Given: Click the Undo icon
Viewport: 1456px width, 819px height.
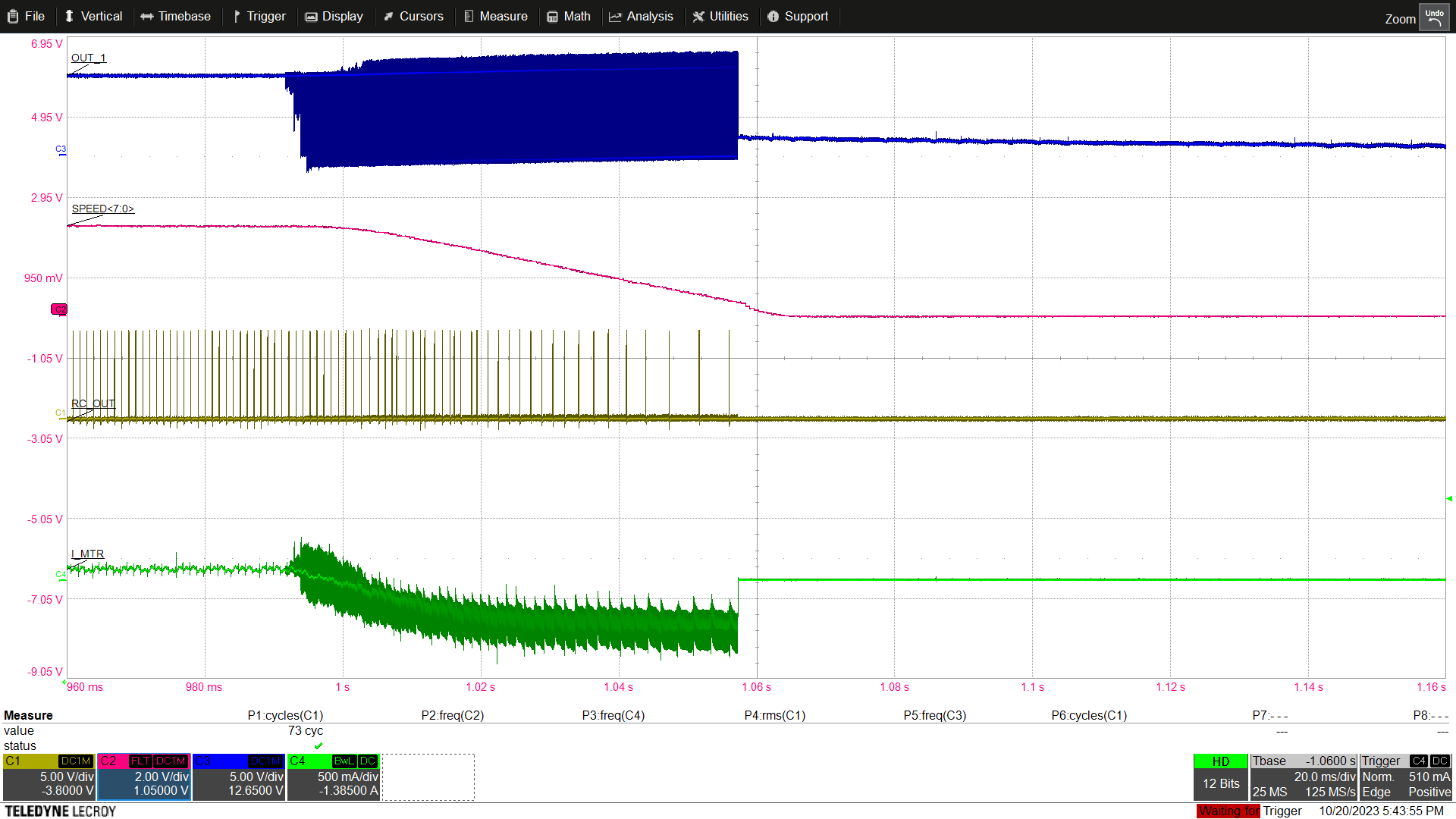Looking at the screenshot, I should click(1434, 16).
